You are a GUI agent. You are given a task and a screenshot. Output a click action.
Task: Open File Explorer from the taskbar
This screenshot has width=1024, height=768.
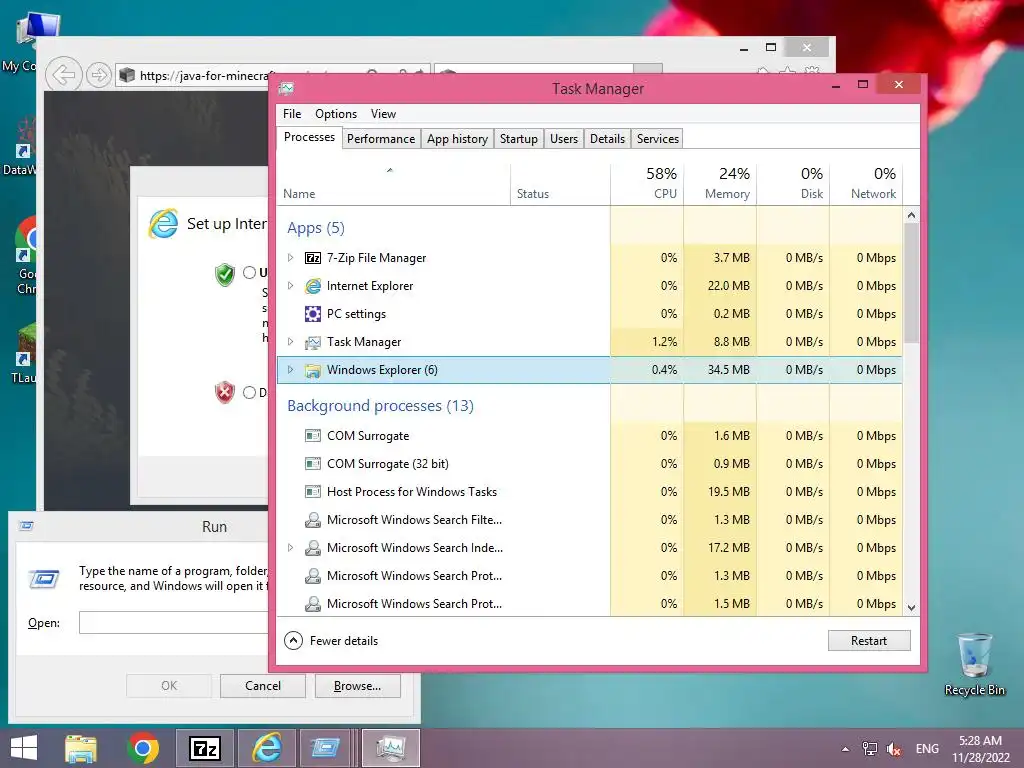(81, 748)
